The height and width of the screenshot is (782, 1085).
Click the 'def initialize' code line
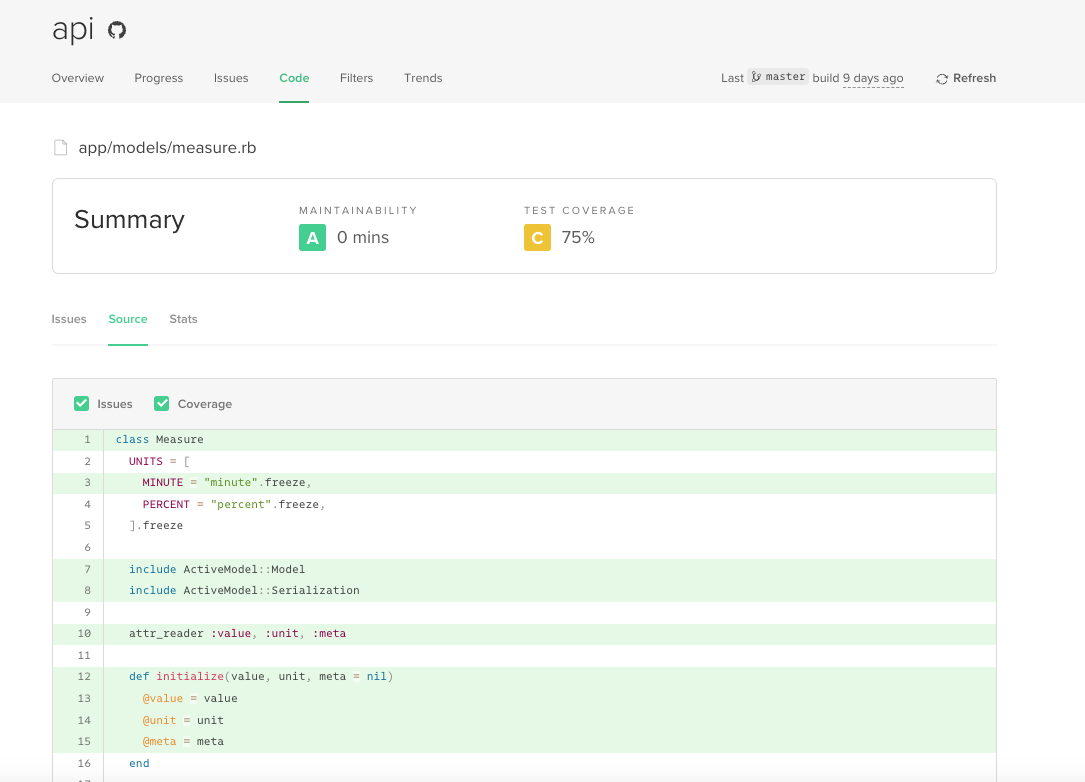click(261, 676)
